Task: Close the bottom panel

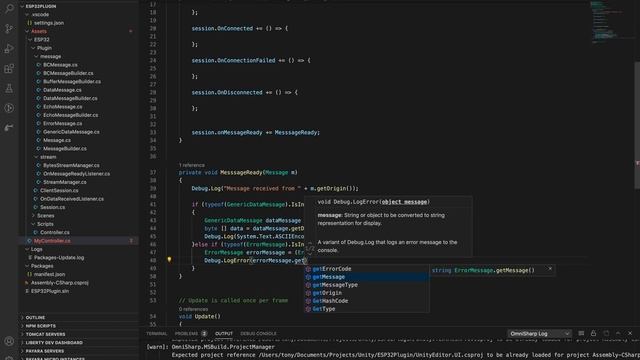Action: pos(630,333)
